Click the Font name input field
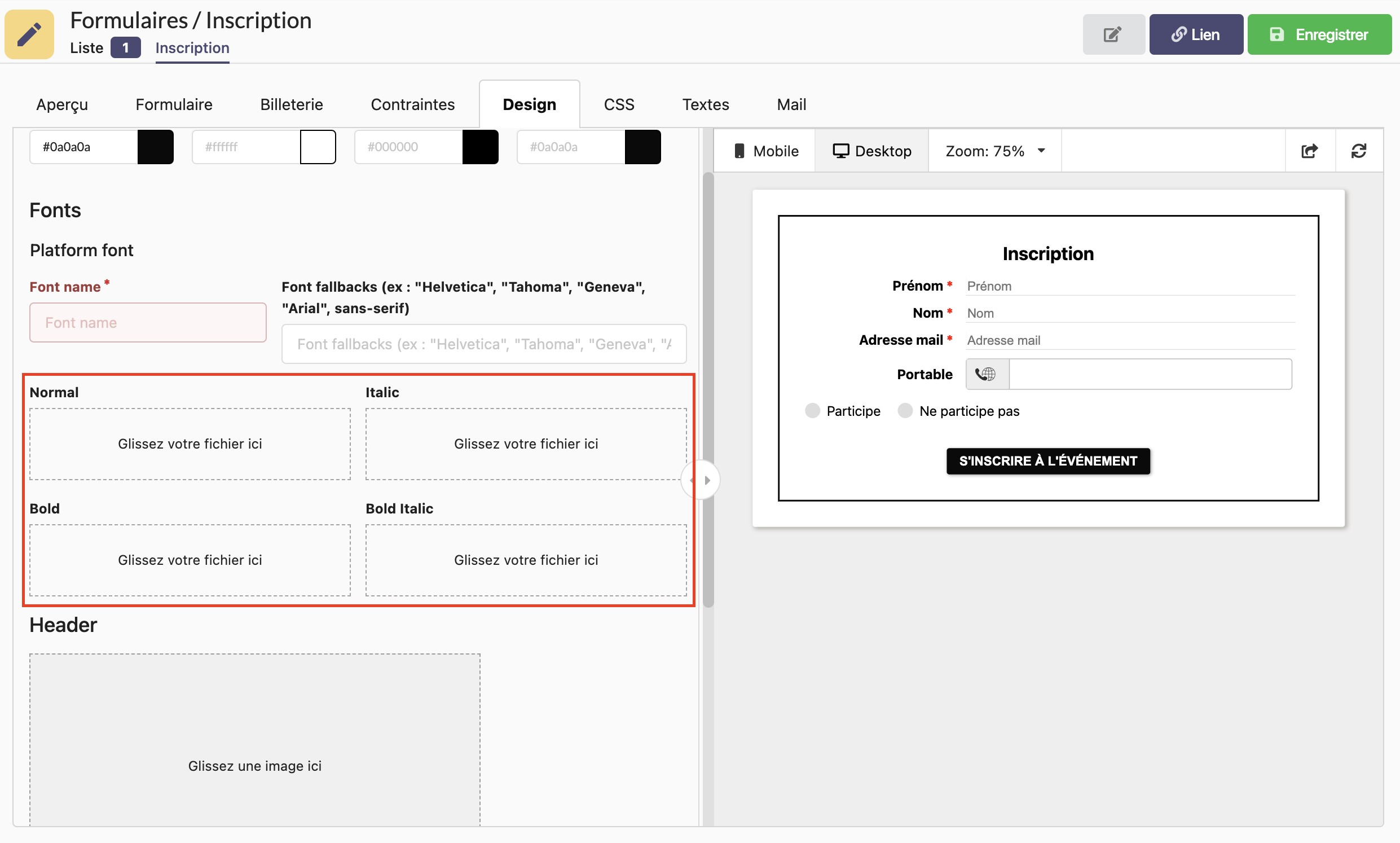 (148, 323)
